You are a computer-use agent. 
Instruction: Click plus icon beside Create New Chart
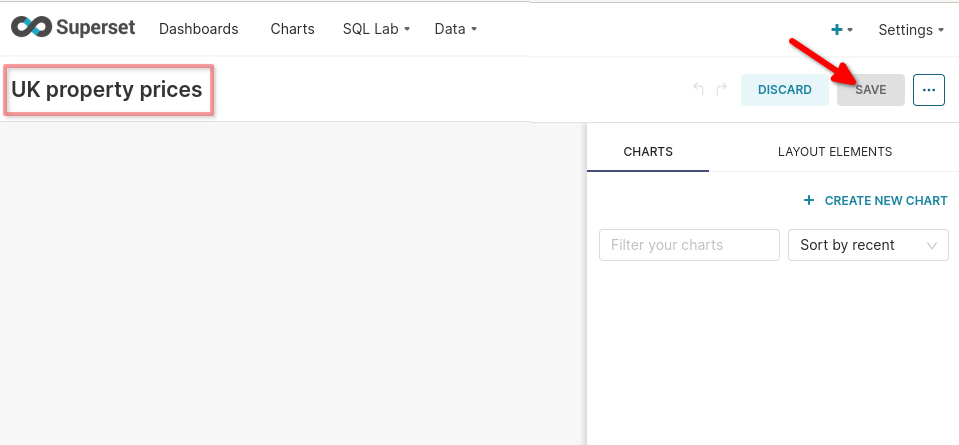click(x=809, y=201)
